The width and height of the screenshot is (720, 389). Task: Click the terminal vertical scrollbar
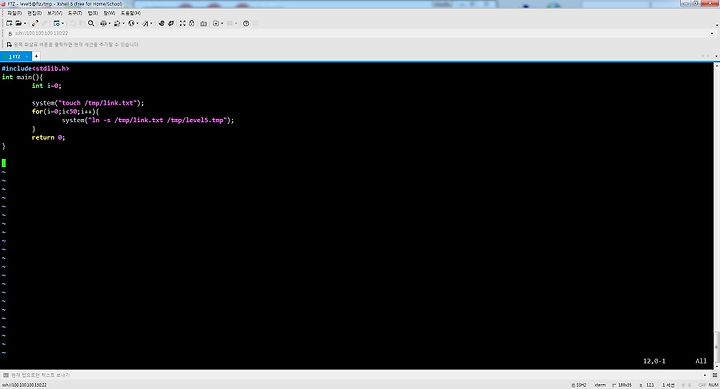click(x=716, y=216)
